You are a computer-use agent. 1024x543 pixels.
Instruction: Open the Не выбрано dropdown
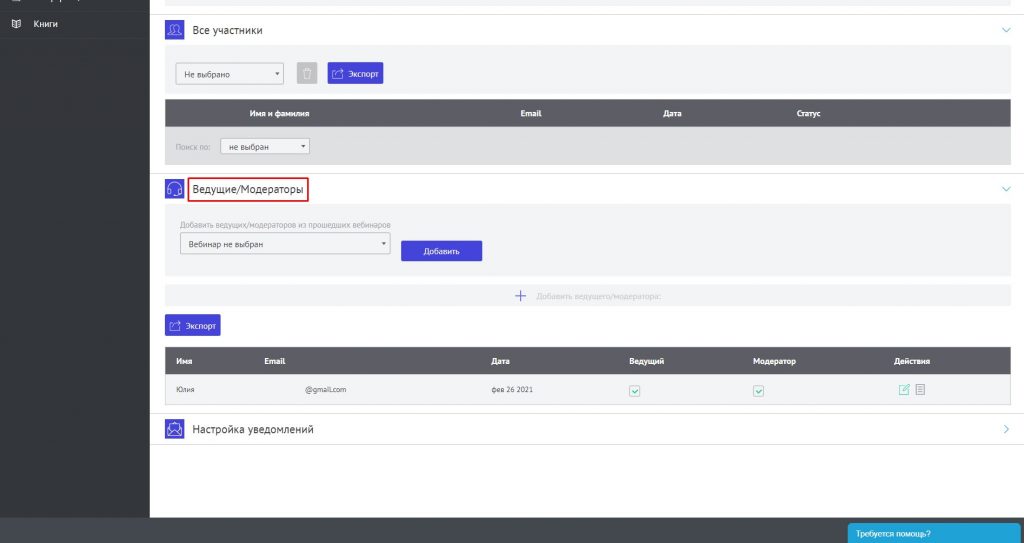click(229, 74)
